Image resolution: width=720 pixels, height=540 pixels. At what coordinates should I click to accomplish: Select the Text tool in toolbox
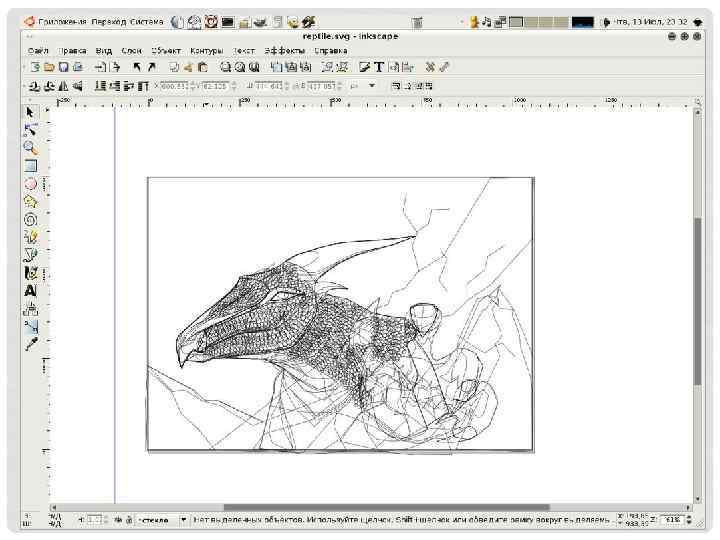coord(30,291)
